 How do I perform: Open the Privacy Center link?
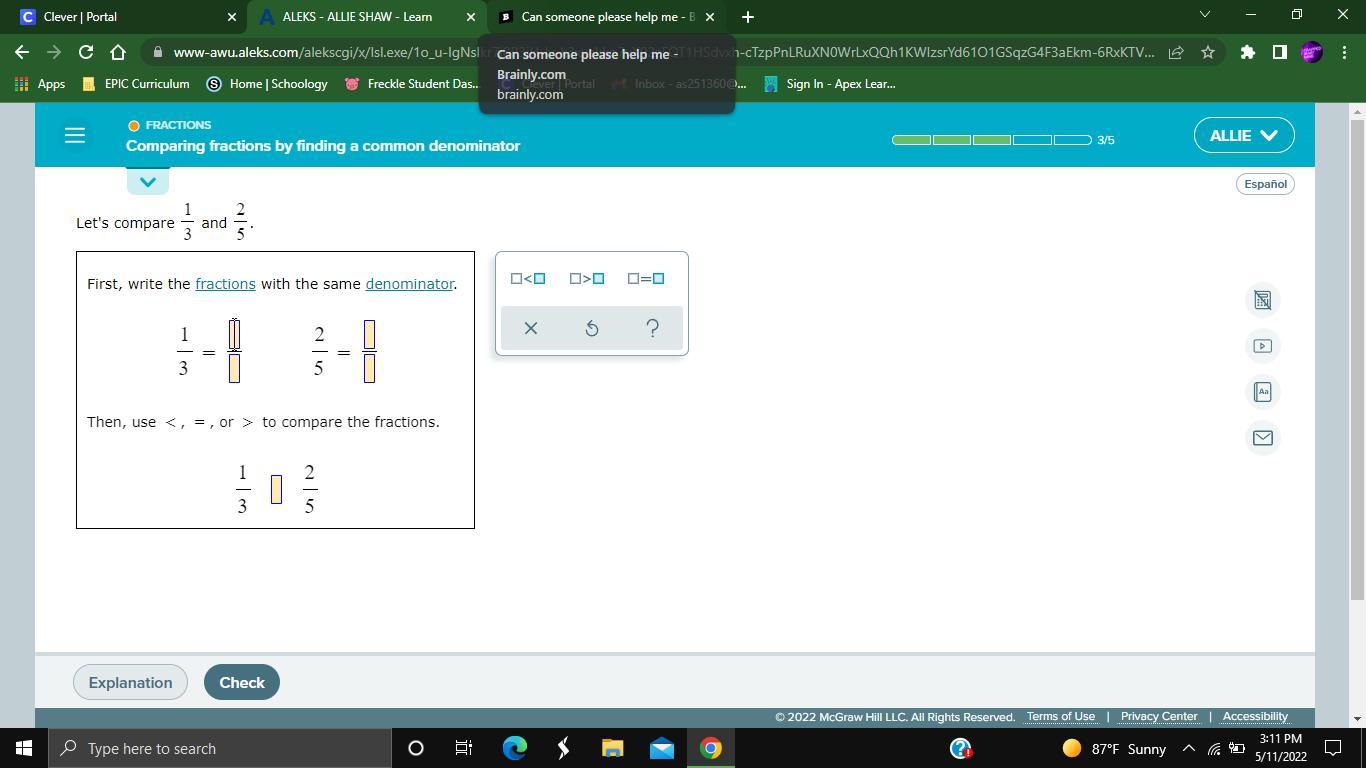1158,717
